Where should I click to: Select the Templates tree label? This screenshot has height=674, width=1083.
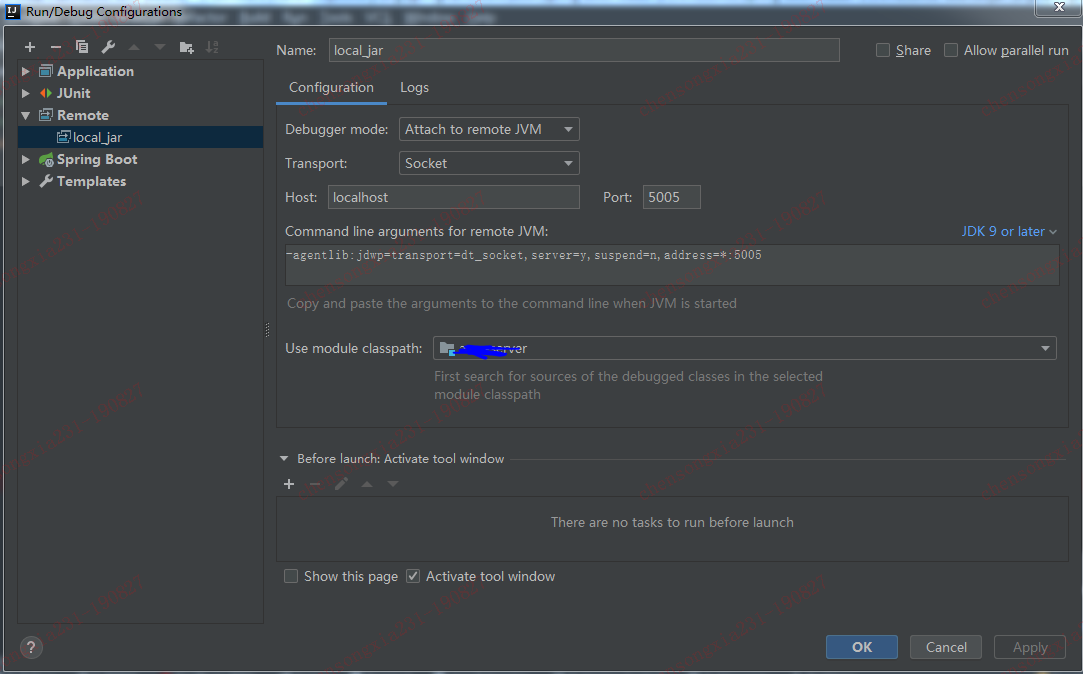tap(91, 182)
